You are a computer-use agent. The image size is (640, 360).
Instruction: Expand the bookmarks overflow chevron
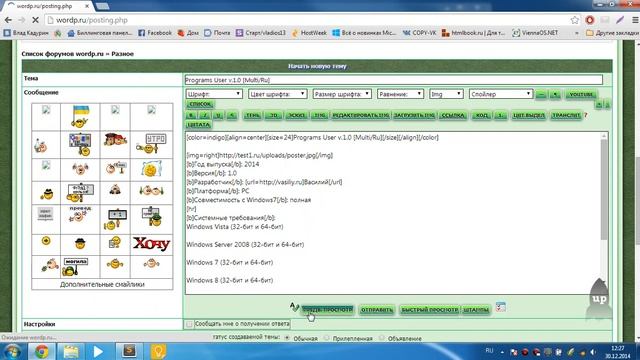tap(577, 33)
